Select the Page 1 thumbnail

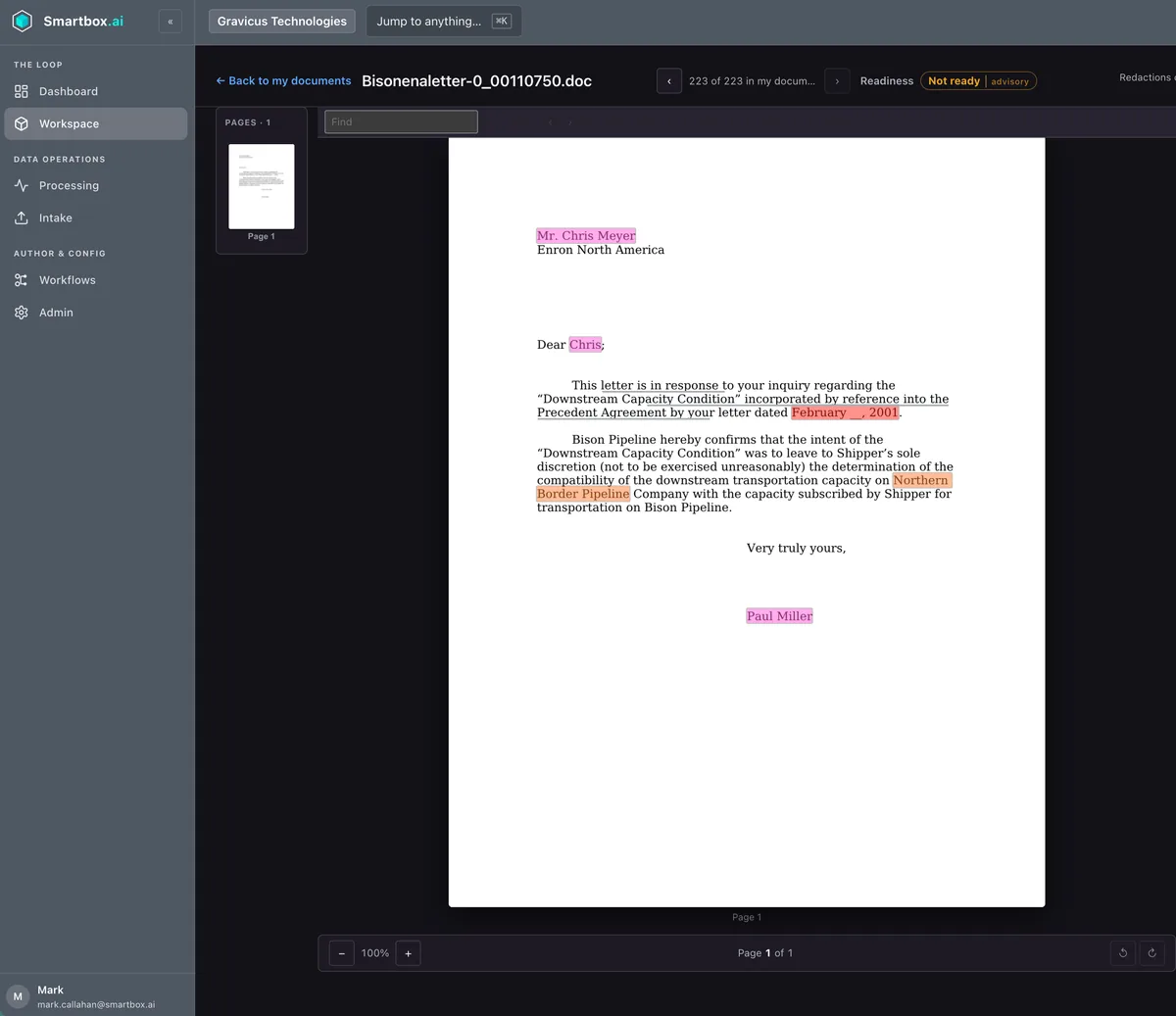click(x=262, y=187)
